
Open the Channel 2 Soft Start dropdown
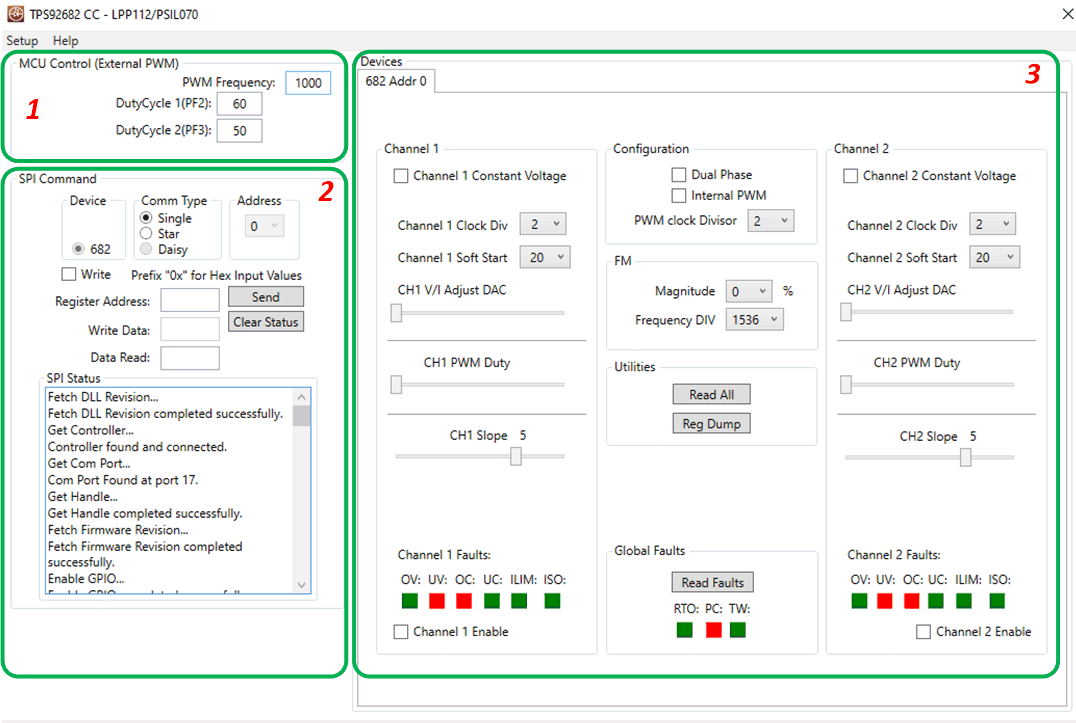(x=995, y=257)
